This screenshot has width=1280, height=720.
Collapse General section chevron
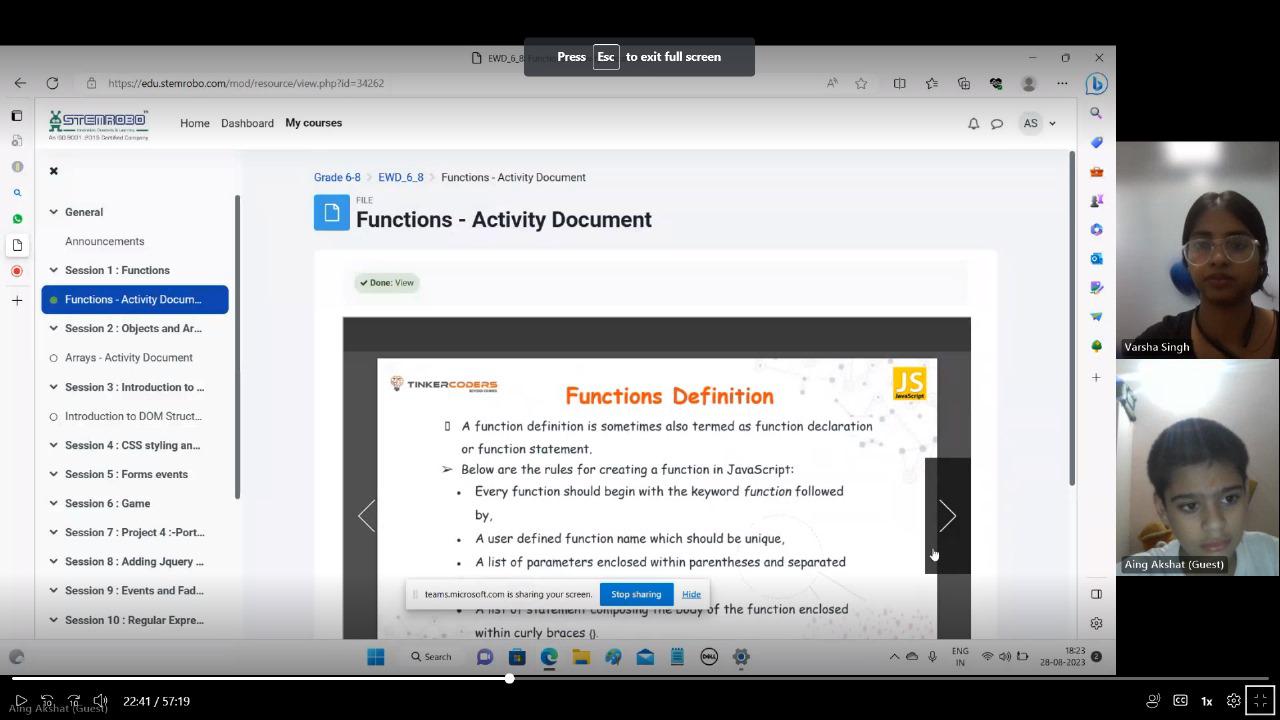pos(54,212)
